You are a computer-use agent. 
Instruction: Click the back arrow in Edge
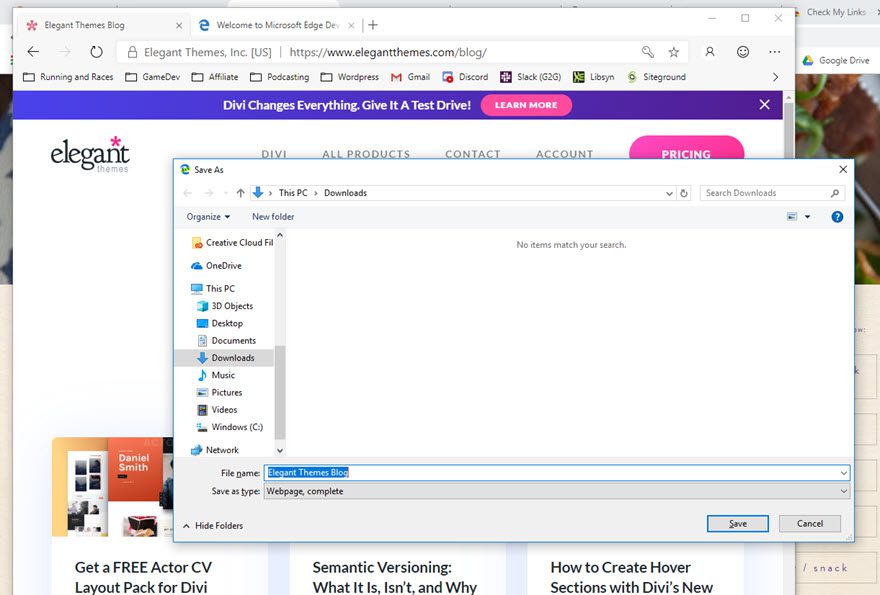33,51
